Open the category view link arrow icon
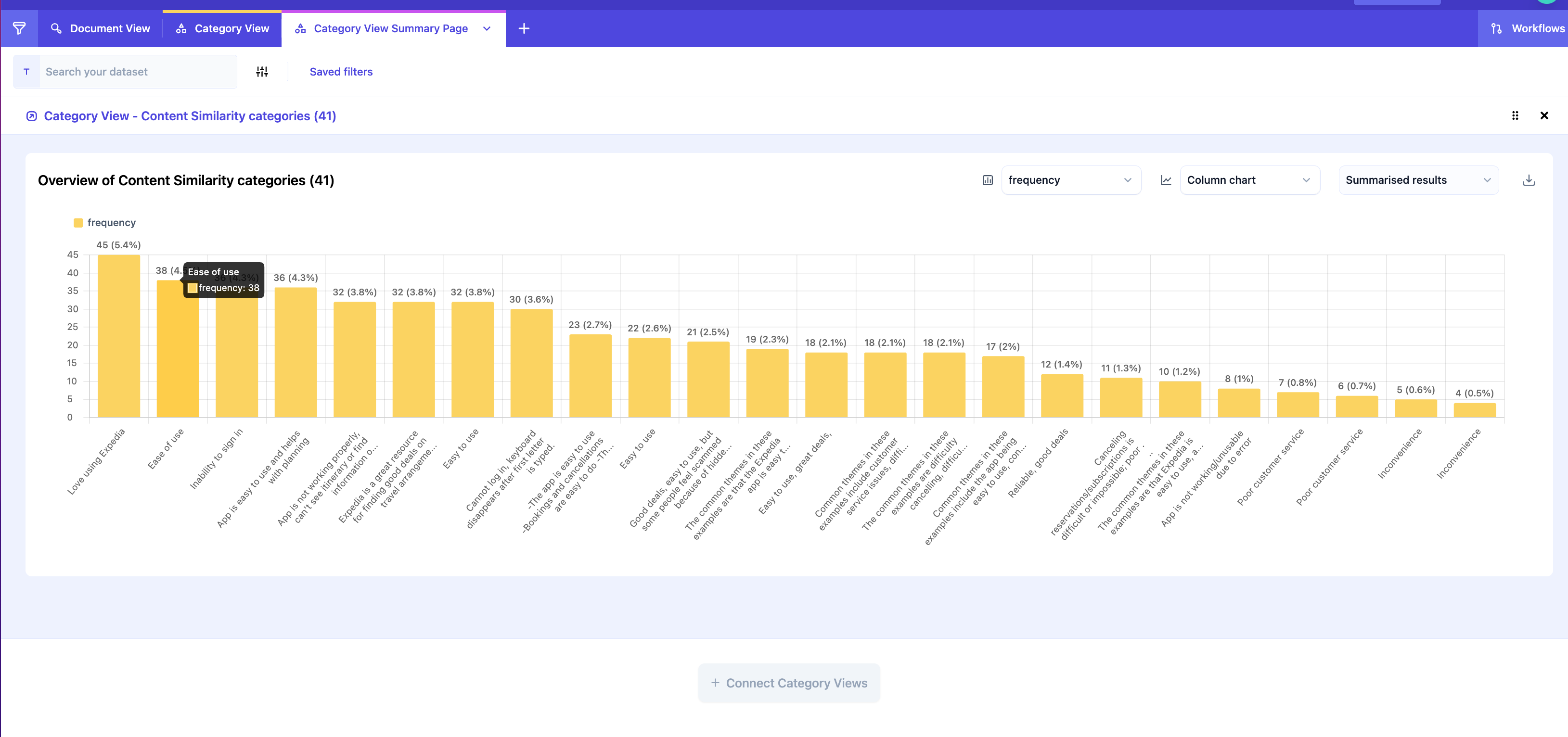The height and width of the screenshot is (737, 1568). click(32, 116)
